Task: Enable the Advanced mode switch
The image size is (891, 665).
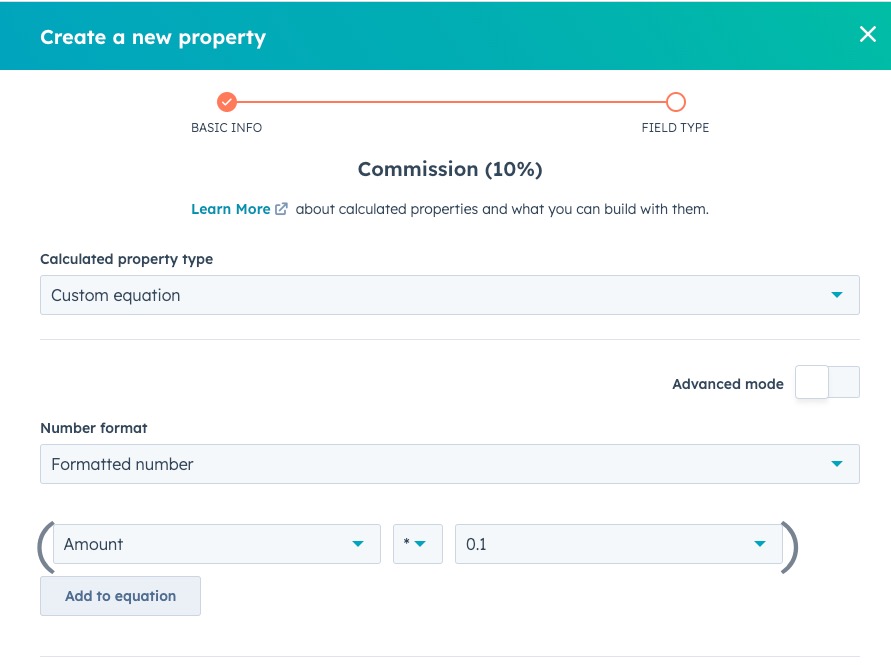Action: click(x=827, y=383)
